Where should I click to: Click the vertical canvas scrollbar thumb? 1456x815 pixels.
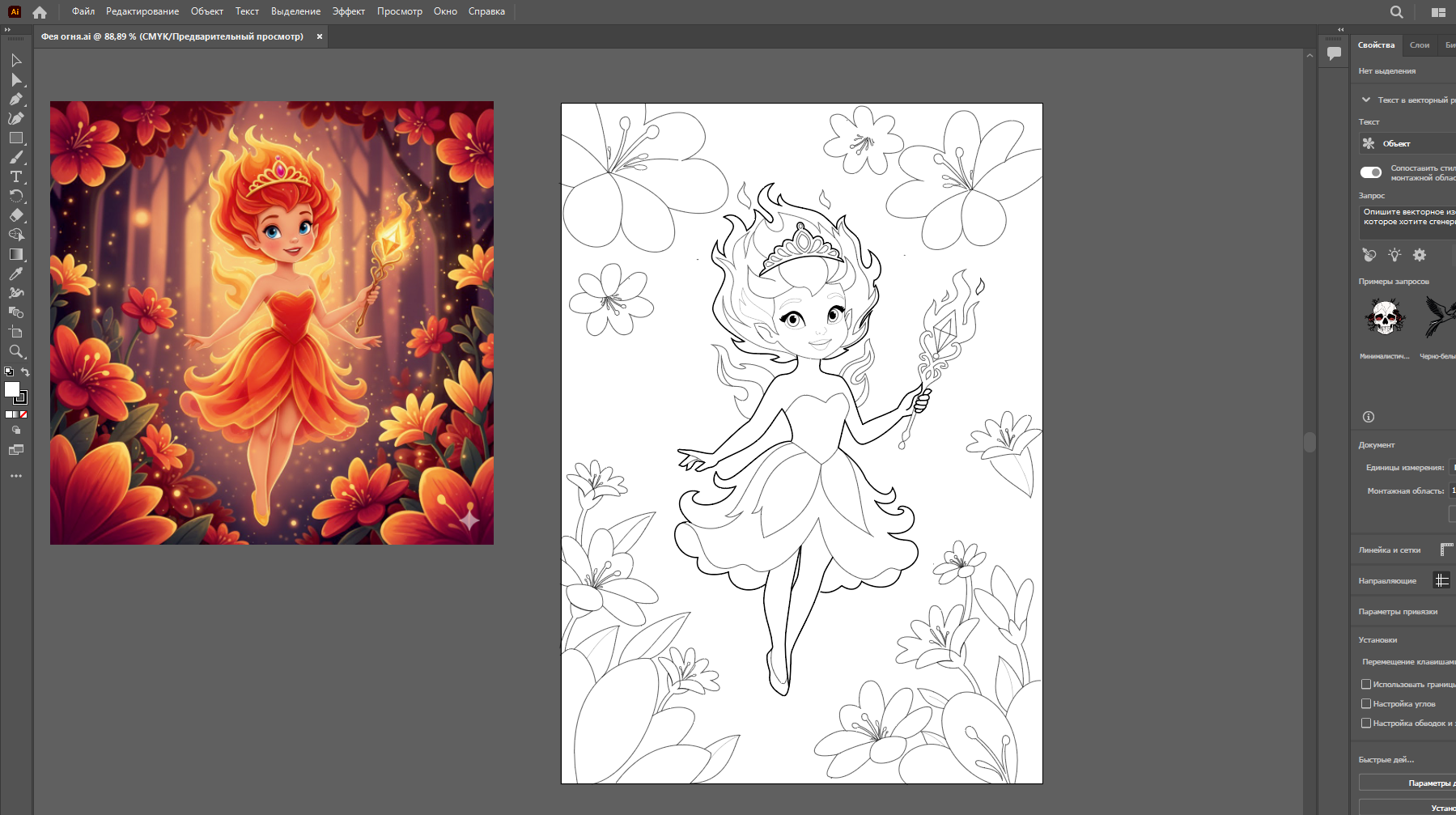point(1310,442)
